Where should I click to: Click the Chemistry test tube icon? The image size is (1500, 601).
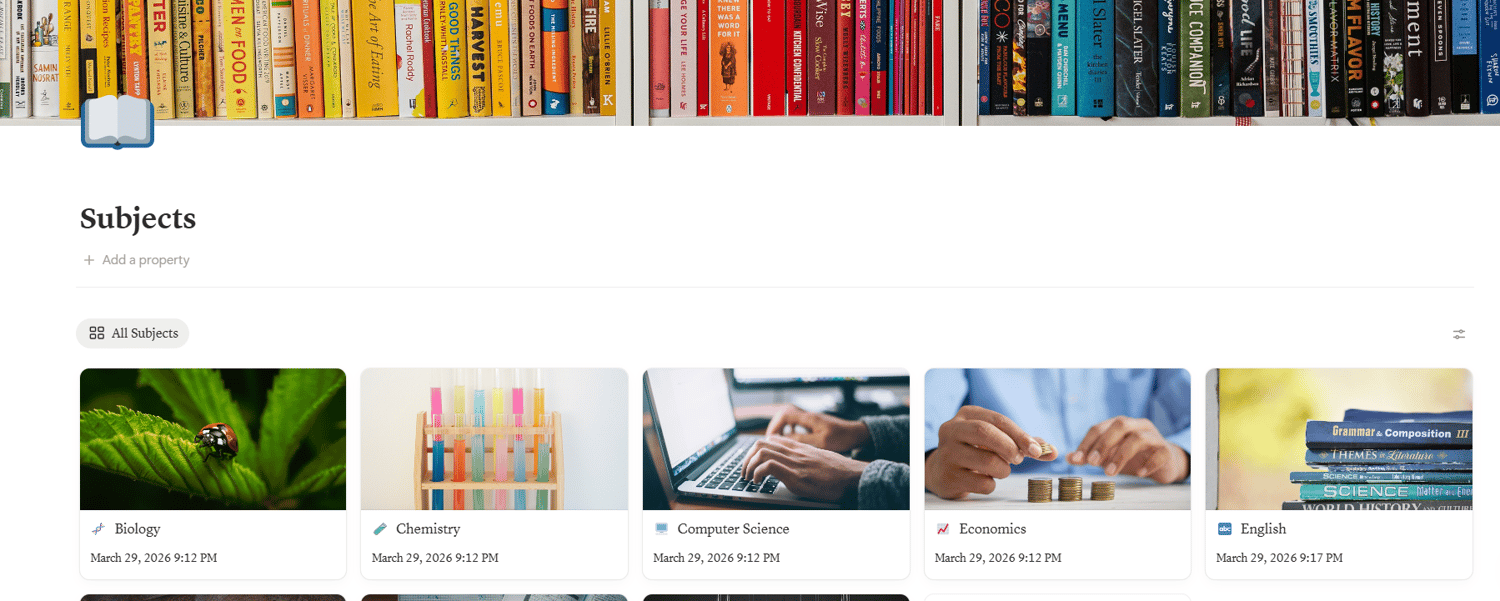coord(380,529)
